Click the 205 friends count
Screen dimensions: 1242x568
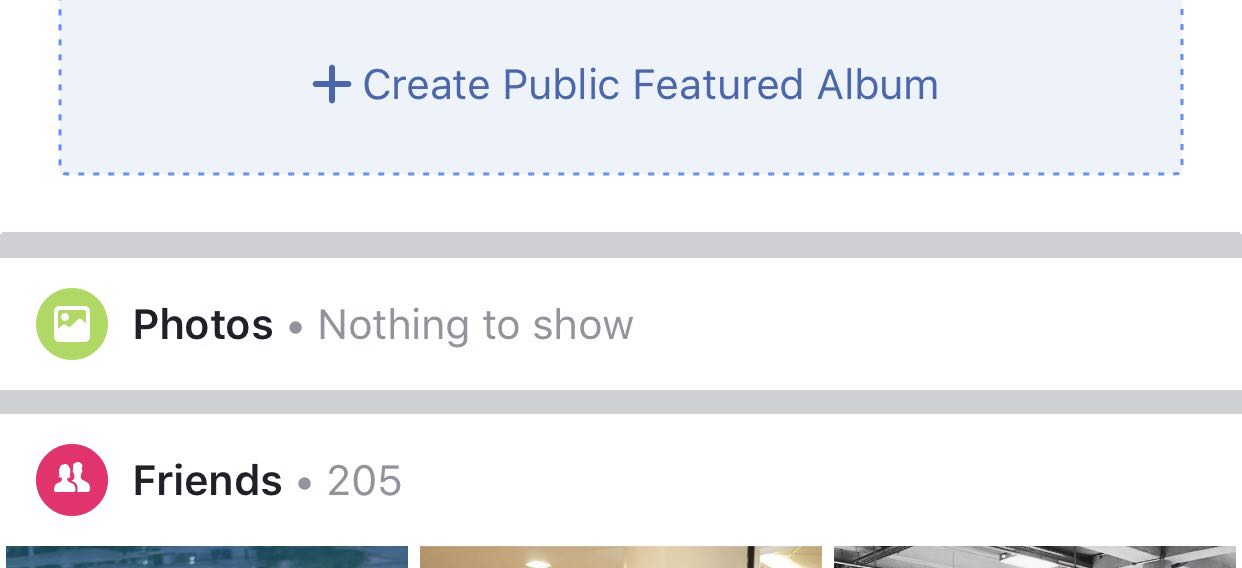(364, 481)
